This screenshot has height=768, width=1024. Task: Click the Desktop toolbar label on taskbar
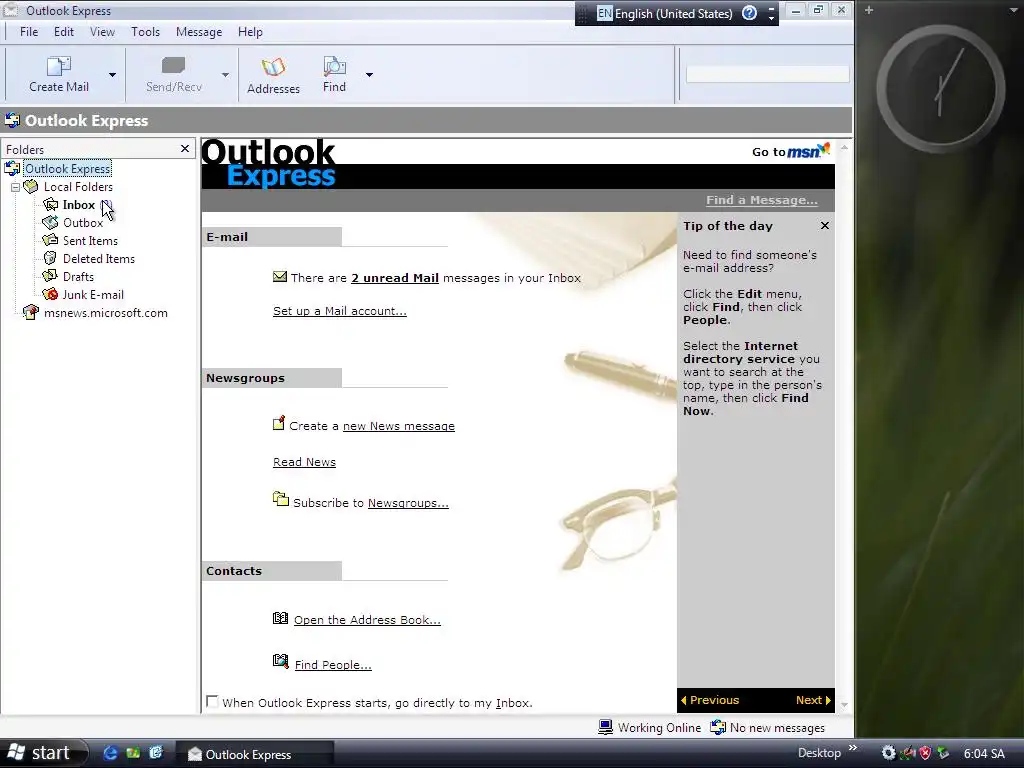pyautogui.click(x=819, y=753)
